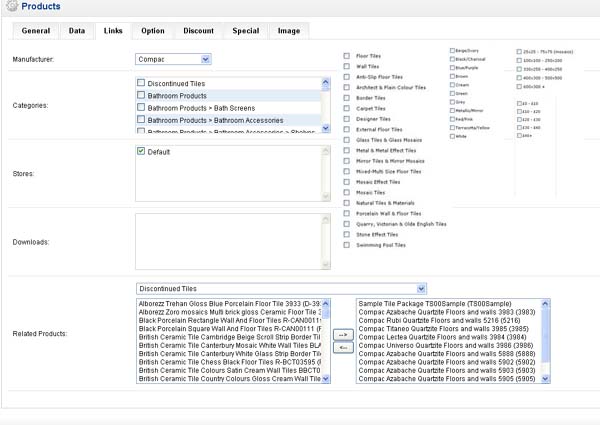Click the Categories list scrollbar track

(x=326, y=105)
